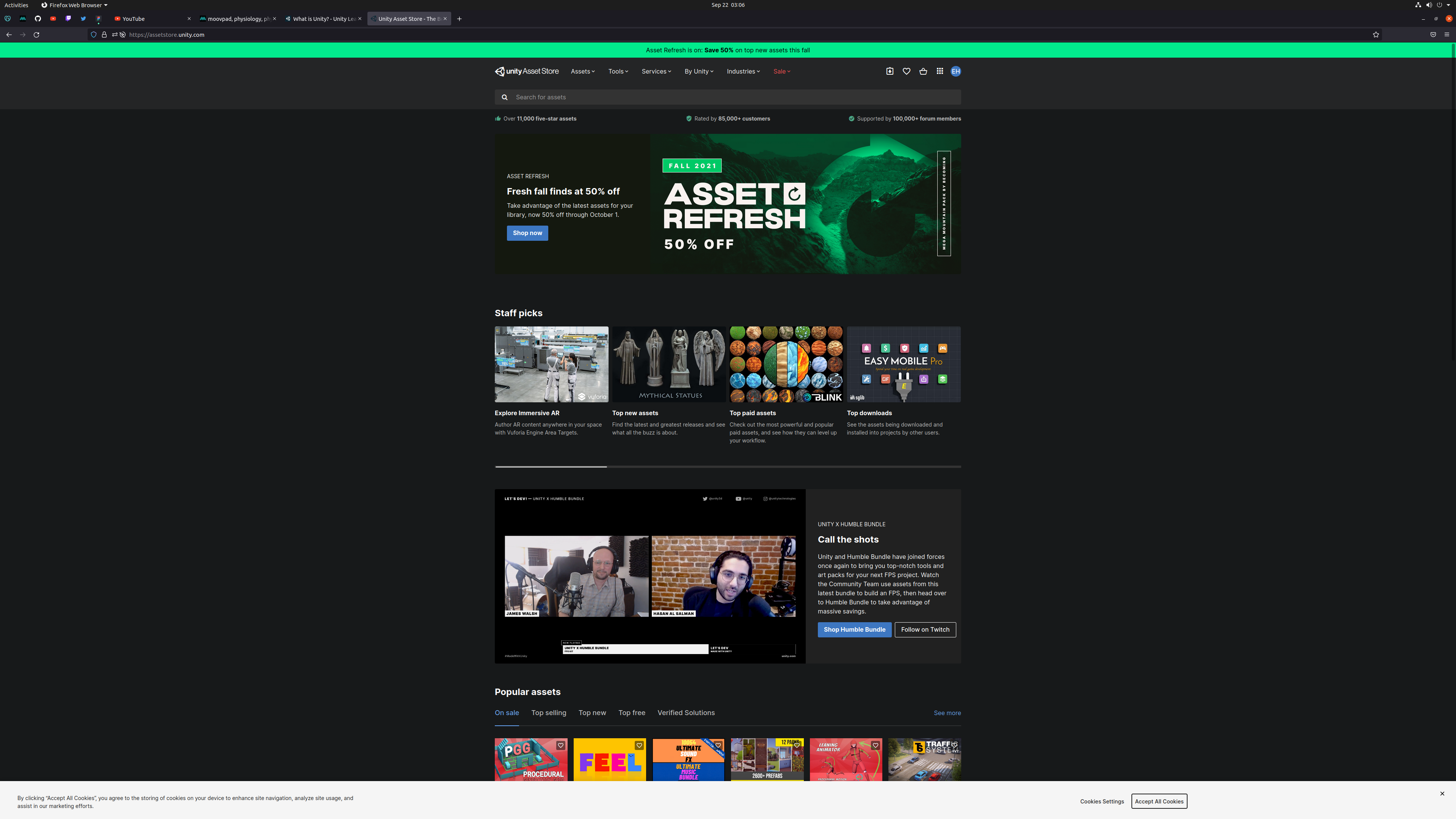Open the network status indicator
1456x819 pixels.
tap(1418, 5)
